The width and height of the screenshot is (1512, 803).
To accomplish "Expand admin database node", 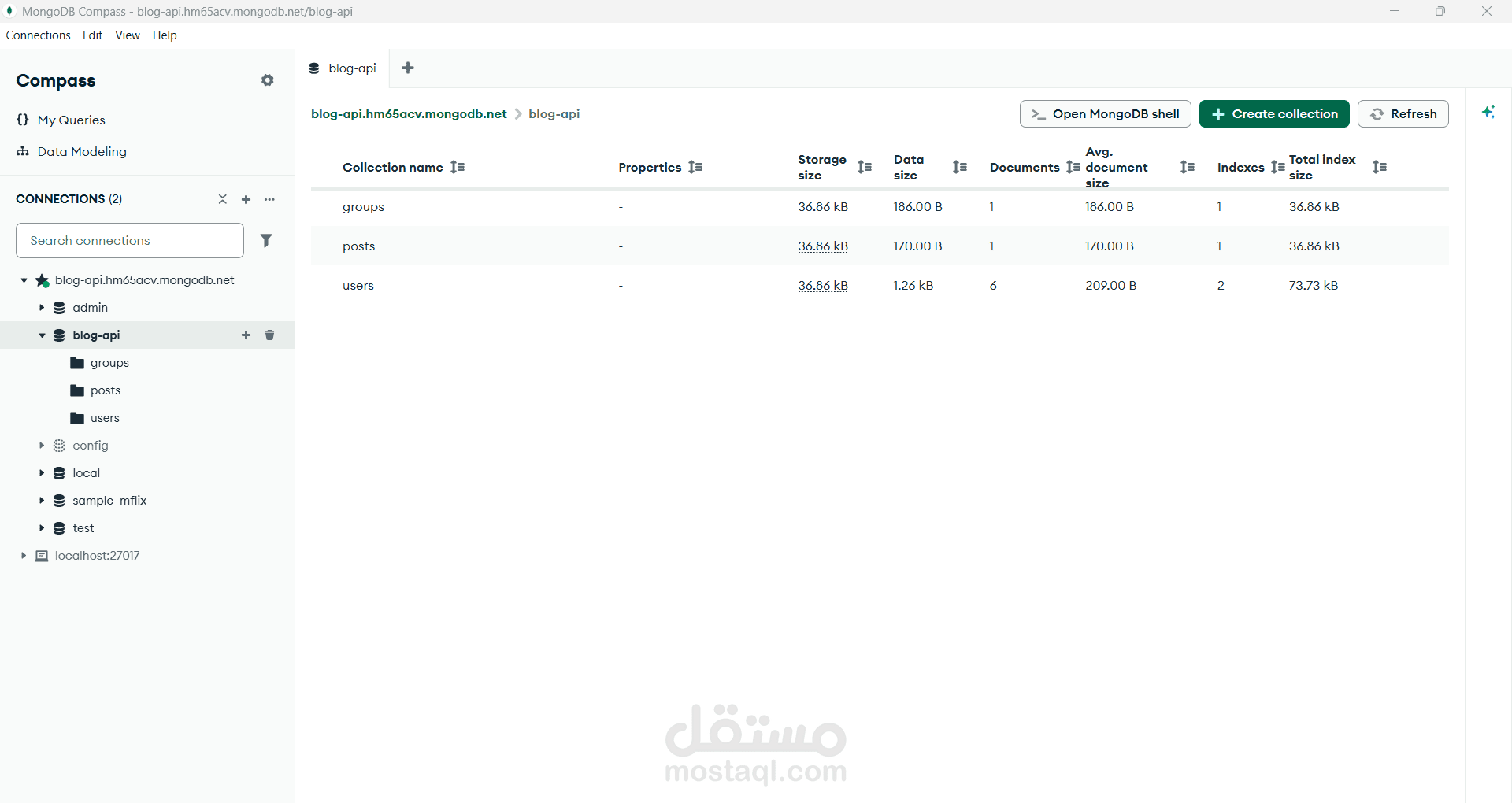I will pyautogui.click(x=42, y=308).
